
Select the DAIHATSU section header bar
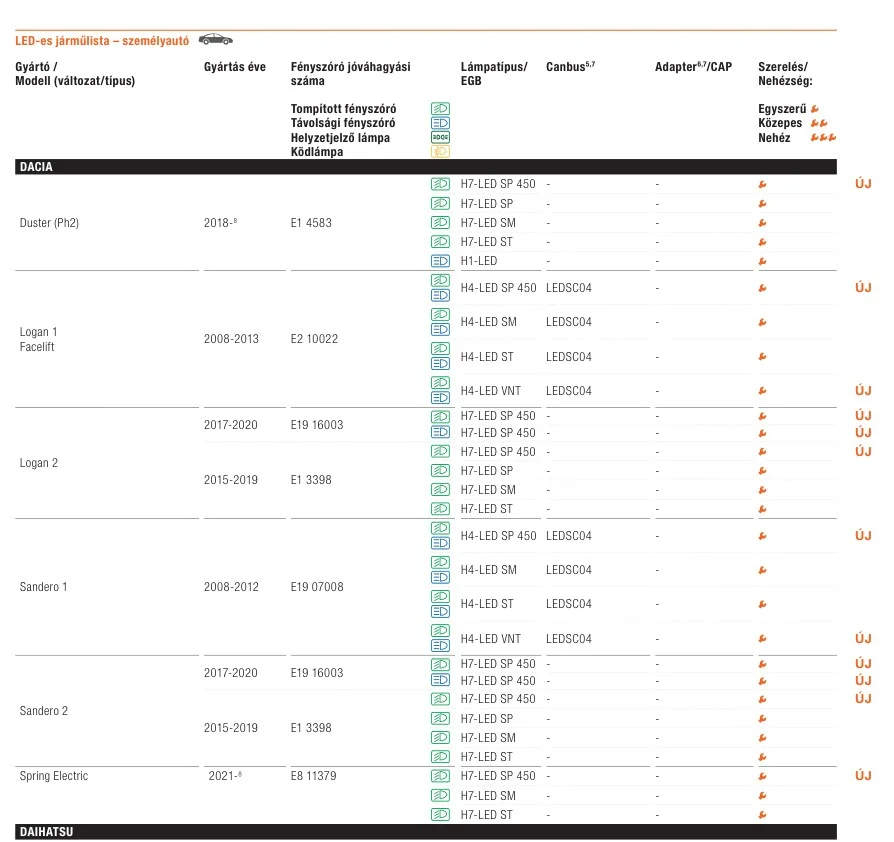[425, 832]
